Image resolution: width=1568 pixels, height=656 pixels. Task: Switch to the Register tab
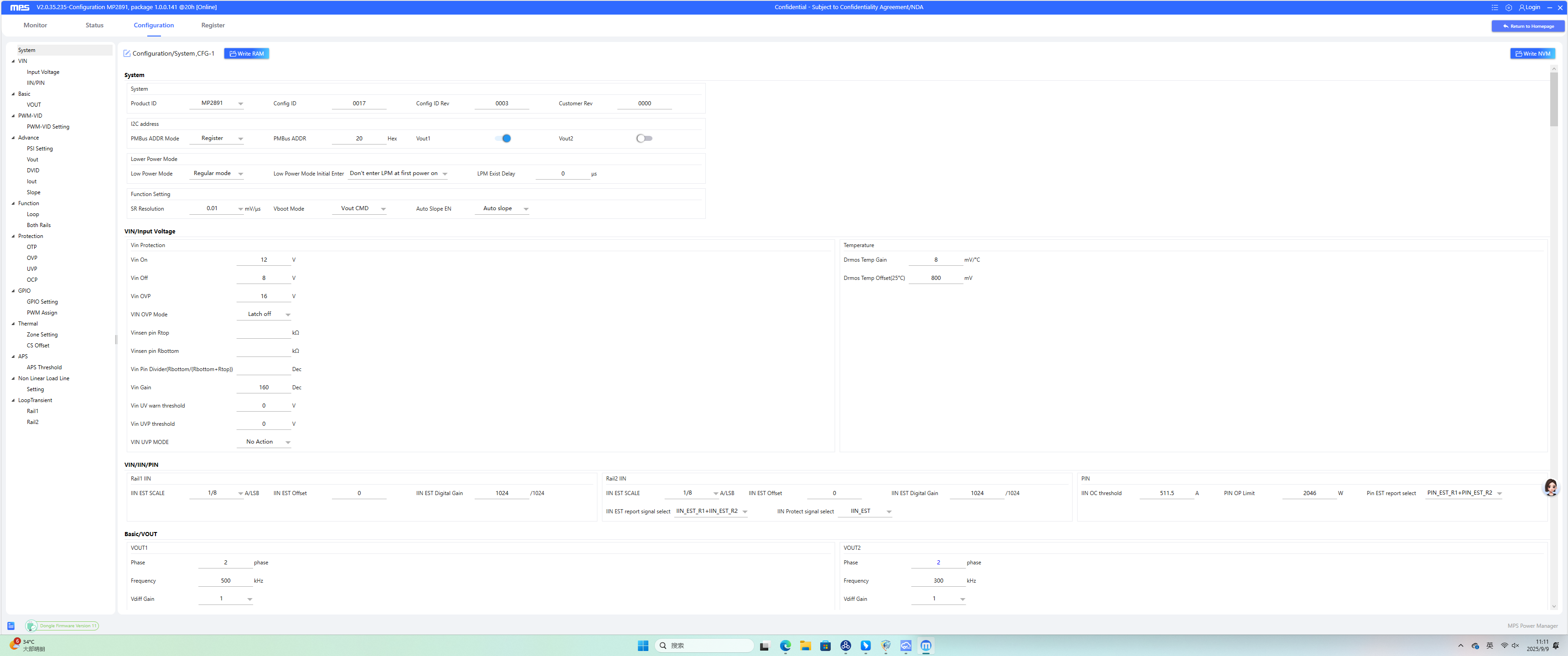click(x=213, y=26)
